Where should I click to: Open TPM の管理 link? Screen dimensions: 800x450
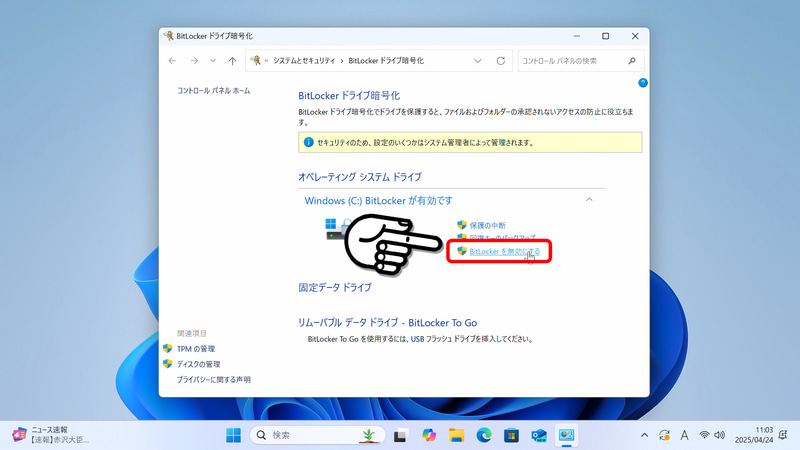coord(196,349)
